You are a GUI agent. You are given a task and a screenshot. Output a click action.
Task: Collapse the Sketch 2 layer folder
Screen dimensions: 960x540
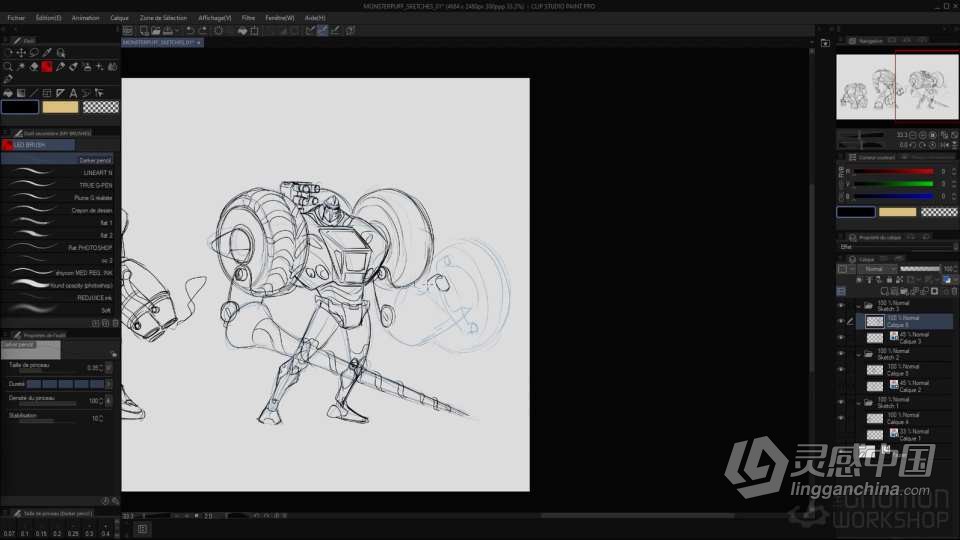click(858, 354)
